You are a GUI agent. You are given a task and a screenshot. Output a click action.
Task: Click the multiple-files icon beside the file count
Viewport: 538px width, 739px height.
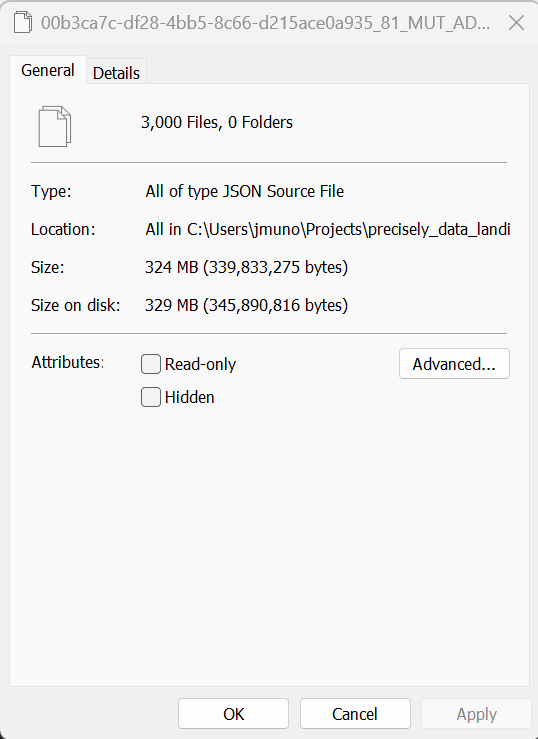tap(55, 126)
